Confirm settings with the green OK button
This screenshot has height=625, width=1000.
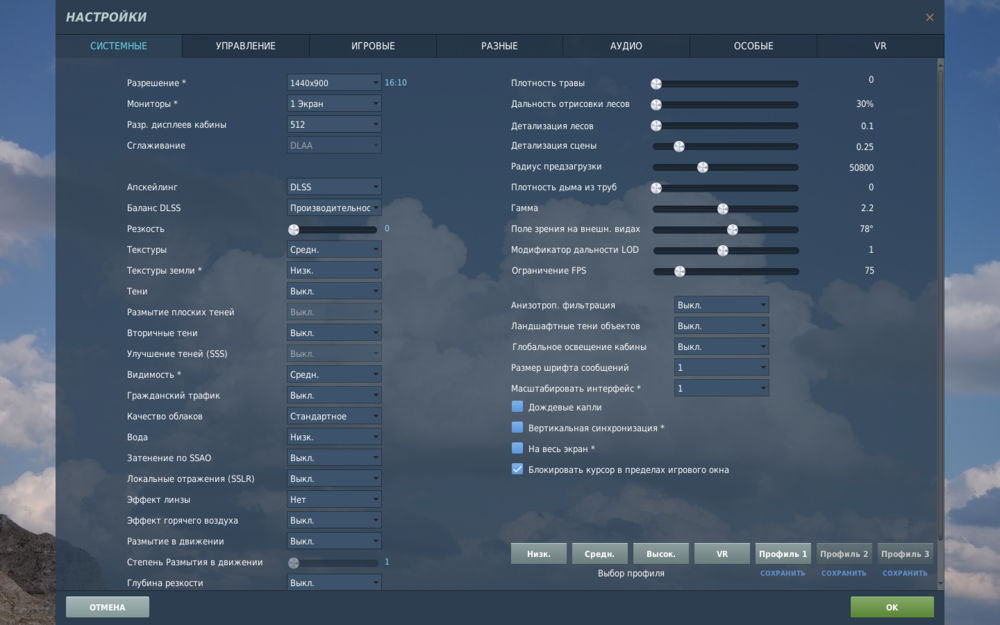(x=892, y=607)
